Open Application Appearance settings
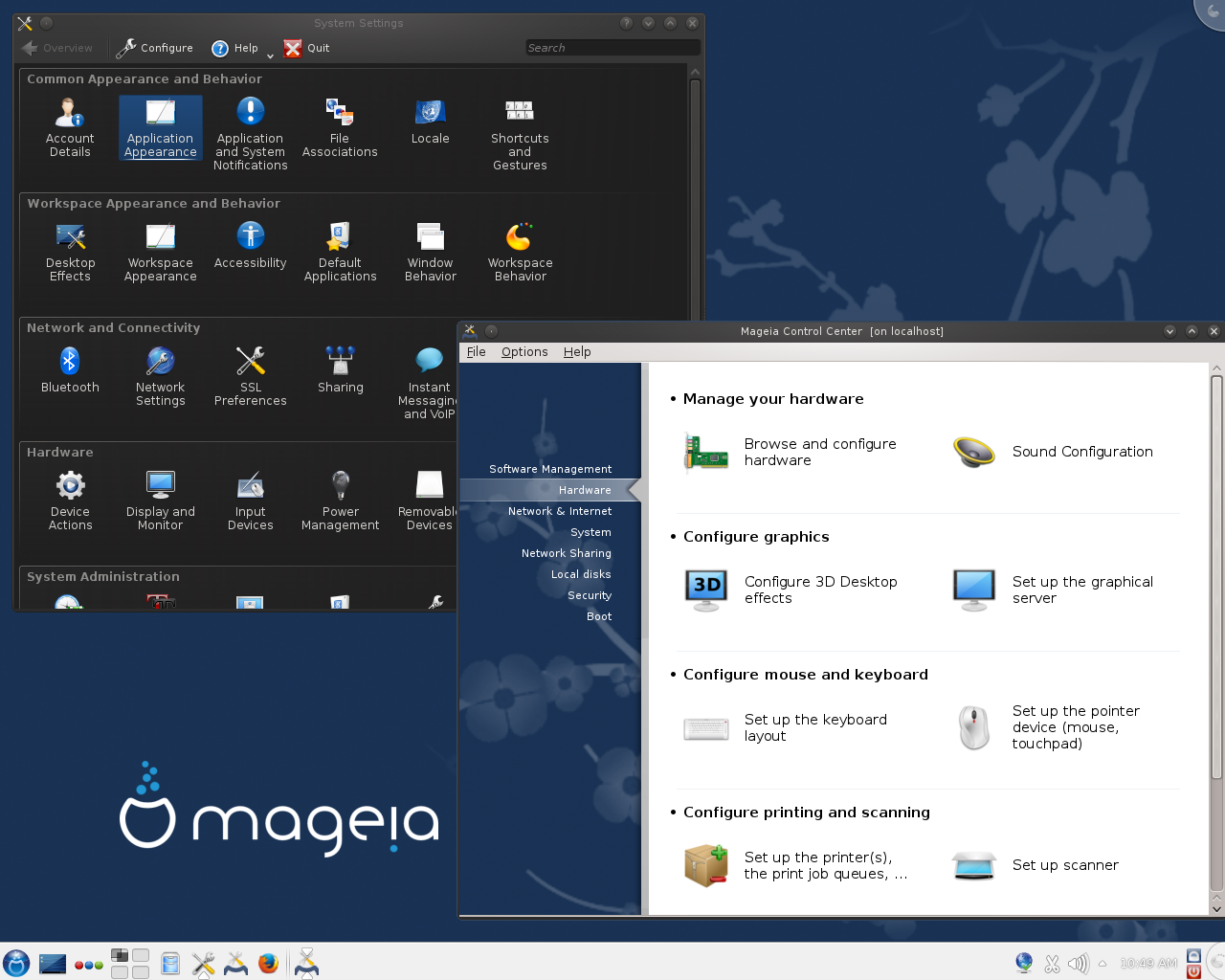Screen dimensions: 1225x980 (160, 127)
